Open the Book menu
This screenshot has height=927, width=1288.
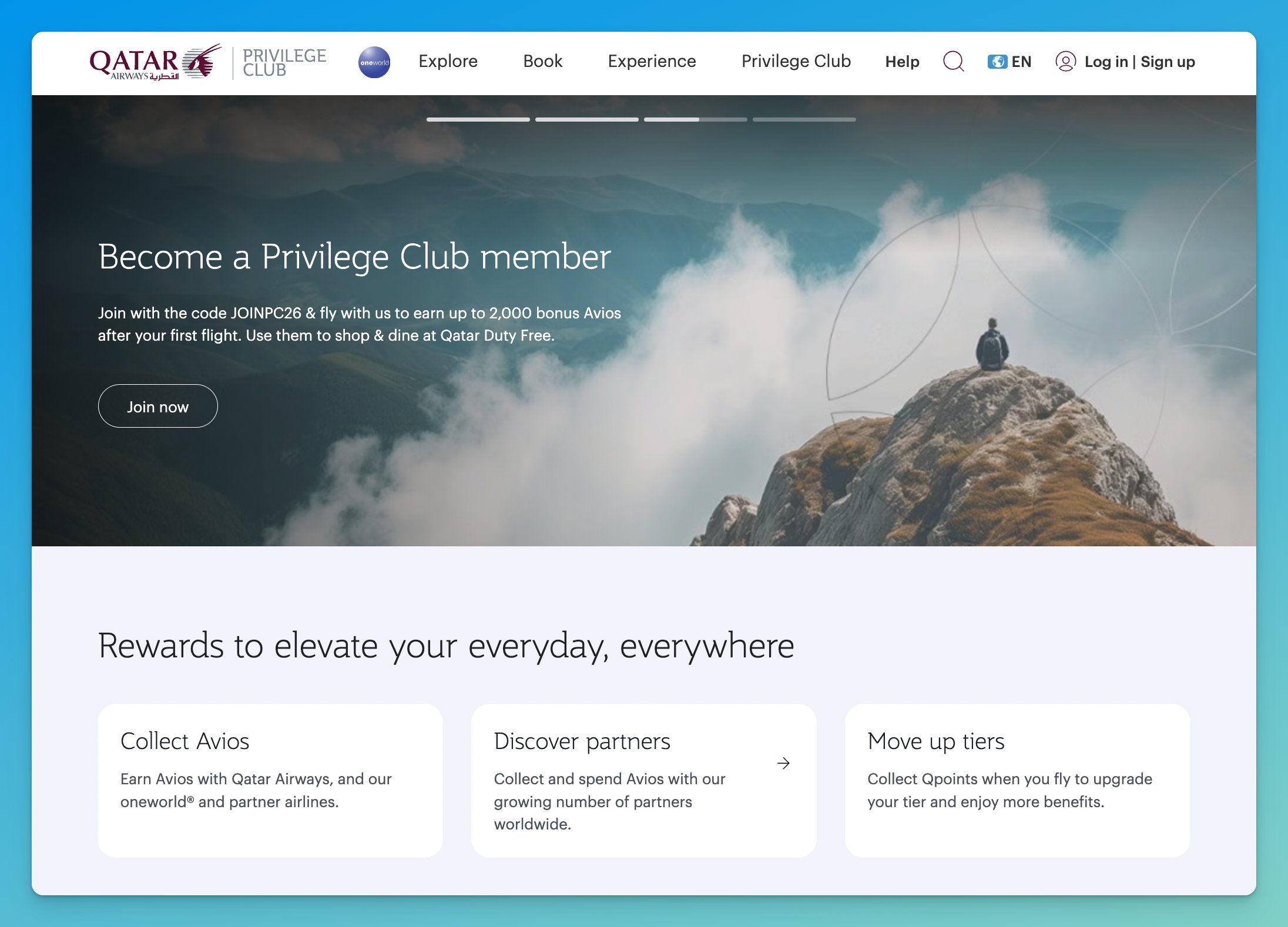click(x=542, y=61)
